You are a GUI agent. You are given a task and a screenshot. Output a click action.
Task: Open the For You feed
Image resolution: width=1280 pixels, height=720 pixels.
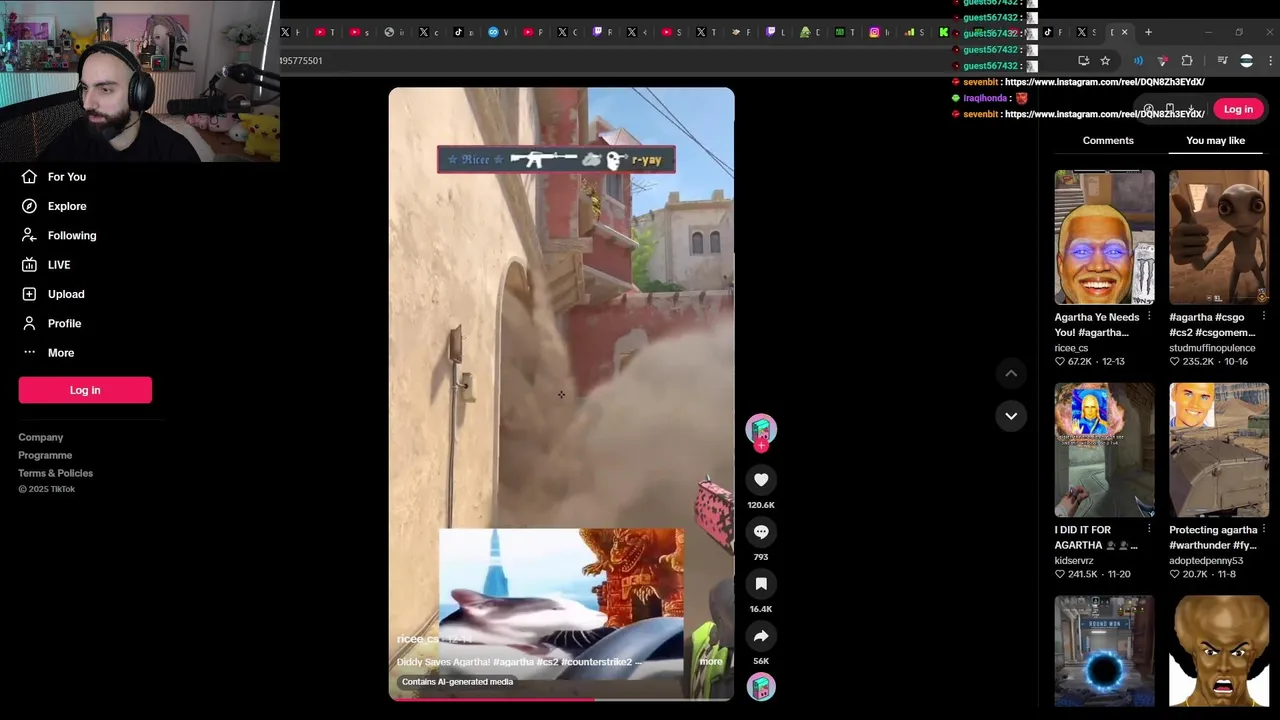pos(67,177)
